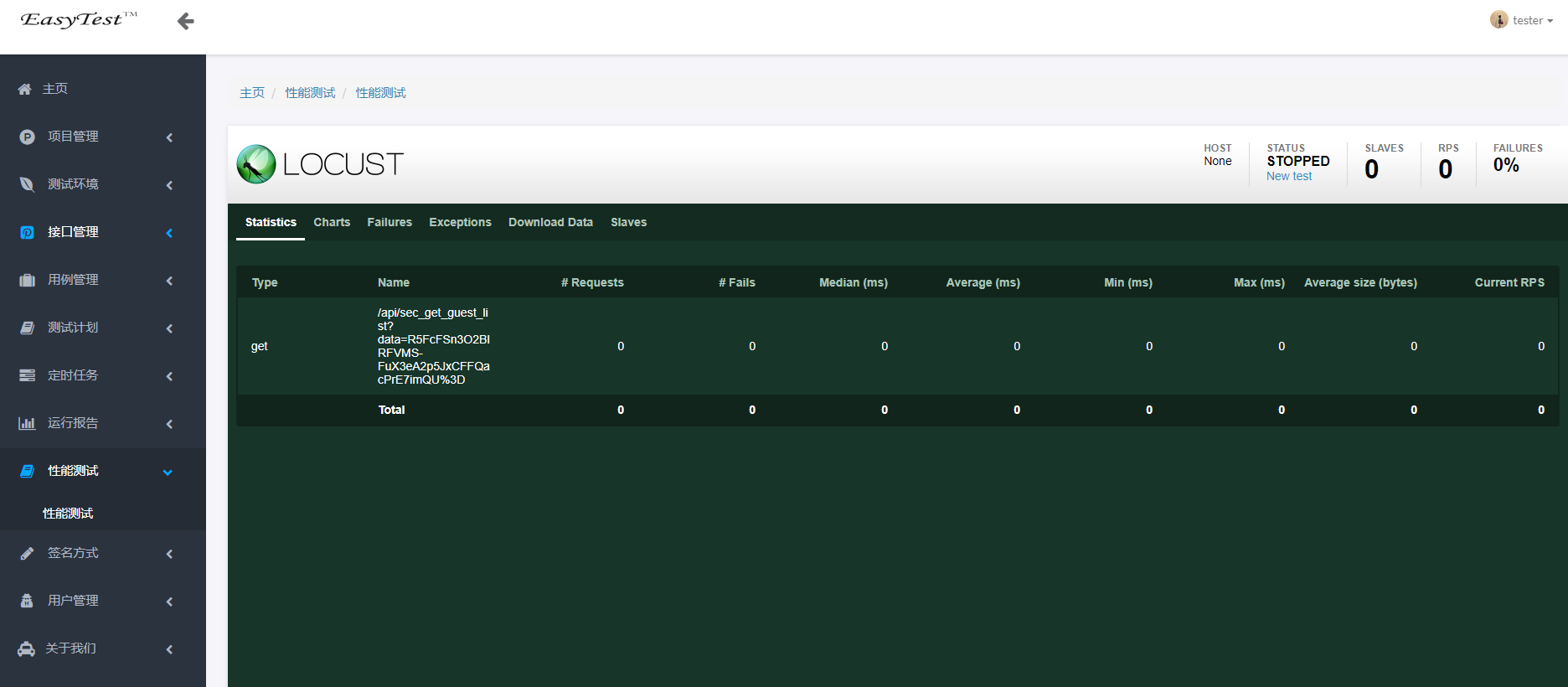This screenshot has height=687, width=1568.
Task: Switch to the Statistics tab
Action: coord(271,222)
